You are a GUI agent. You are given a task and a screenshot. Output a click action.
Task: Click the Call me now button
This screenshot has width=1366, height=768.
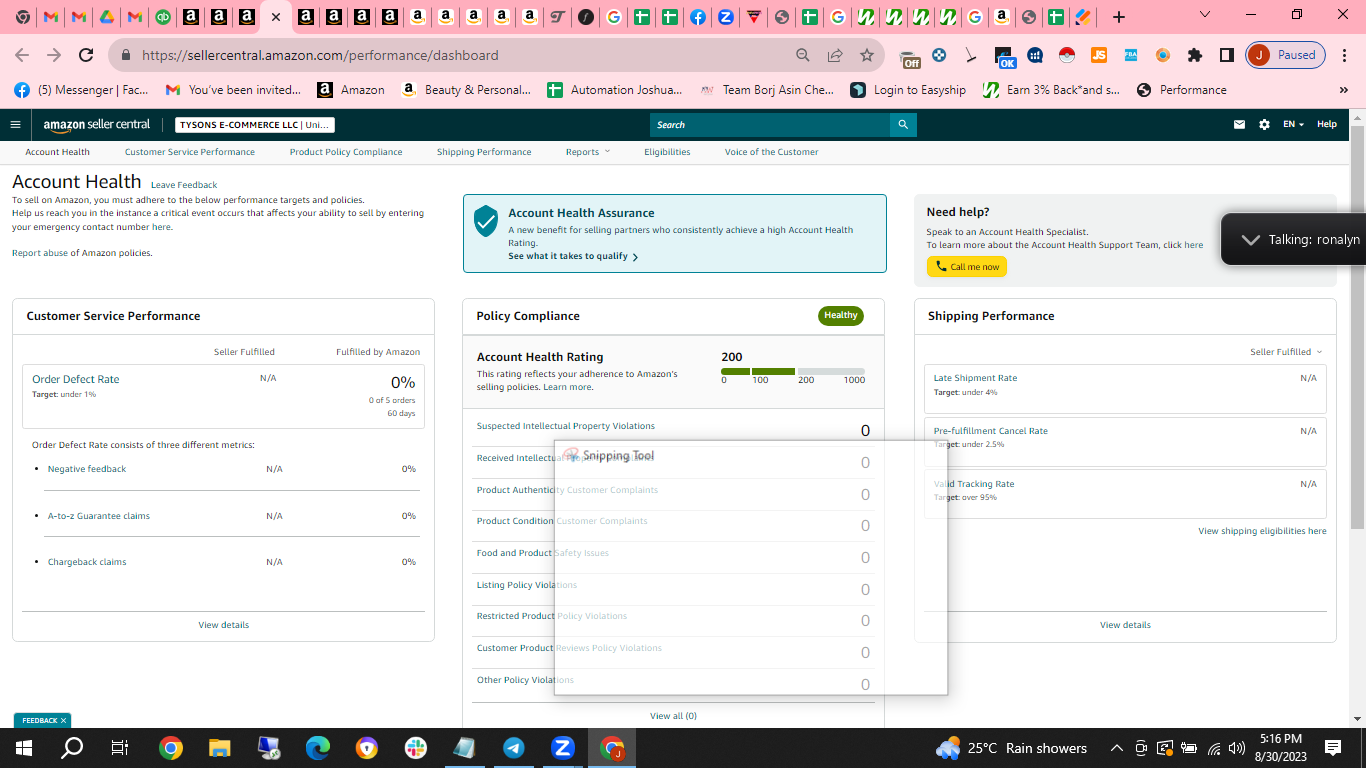click(967, 267)
